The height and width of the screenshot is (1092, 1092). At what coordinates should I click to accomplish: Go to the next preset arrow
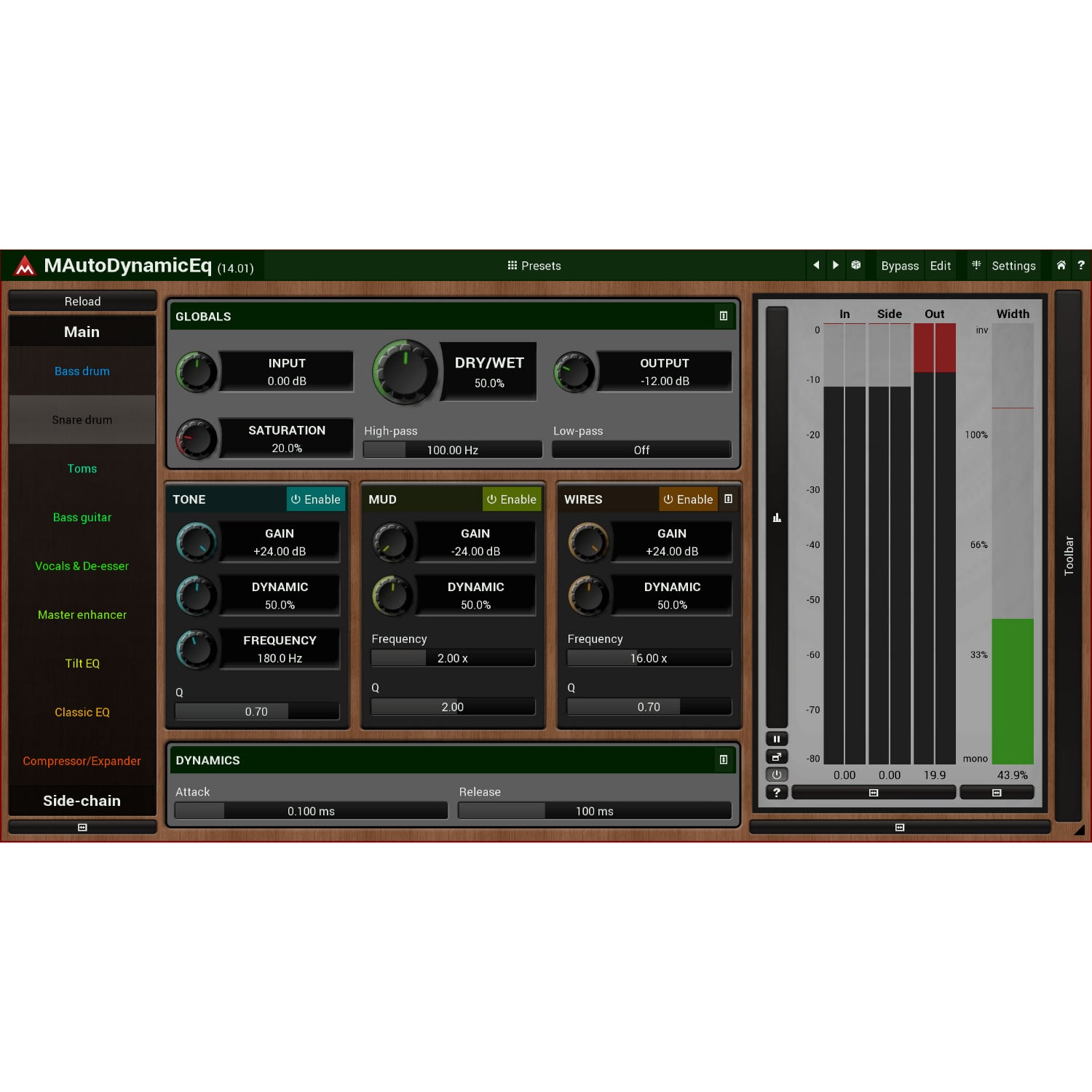[x=836, y=265]
